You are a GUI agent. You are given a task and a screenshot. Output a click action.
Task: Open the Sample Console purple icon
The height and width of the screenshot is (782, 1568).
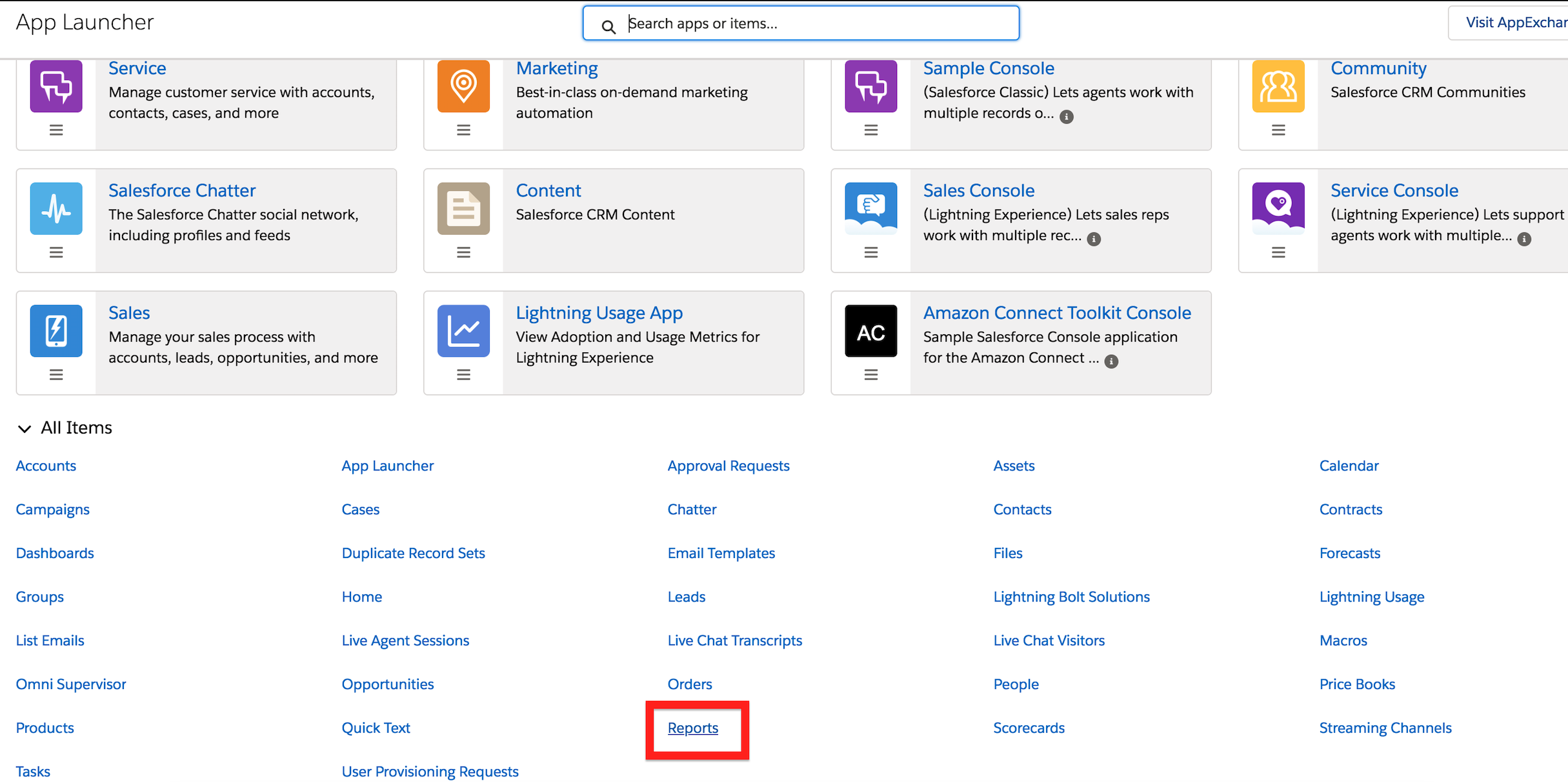(871, 86)
